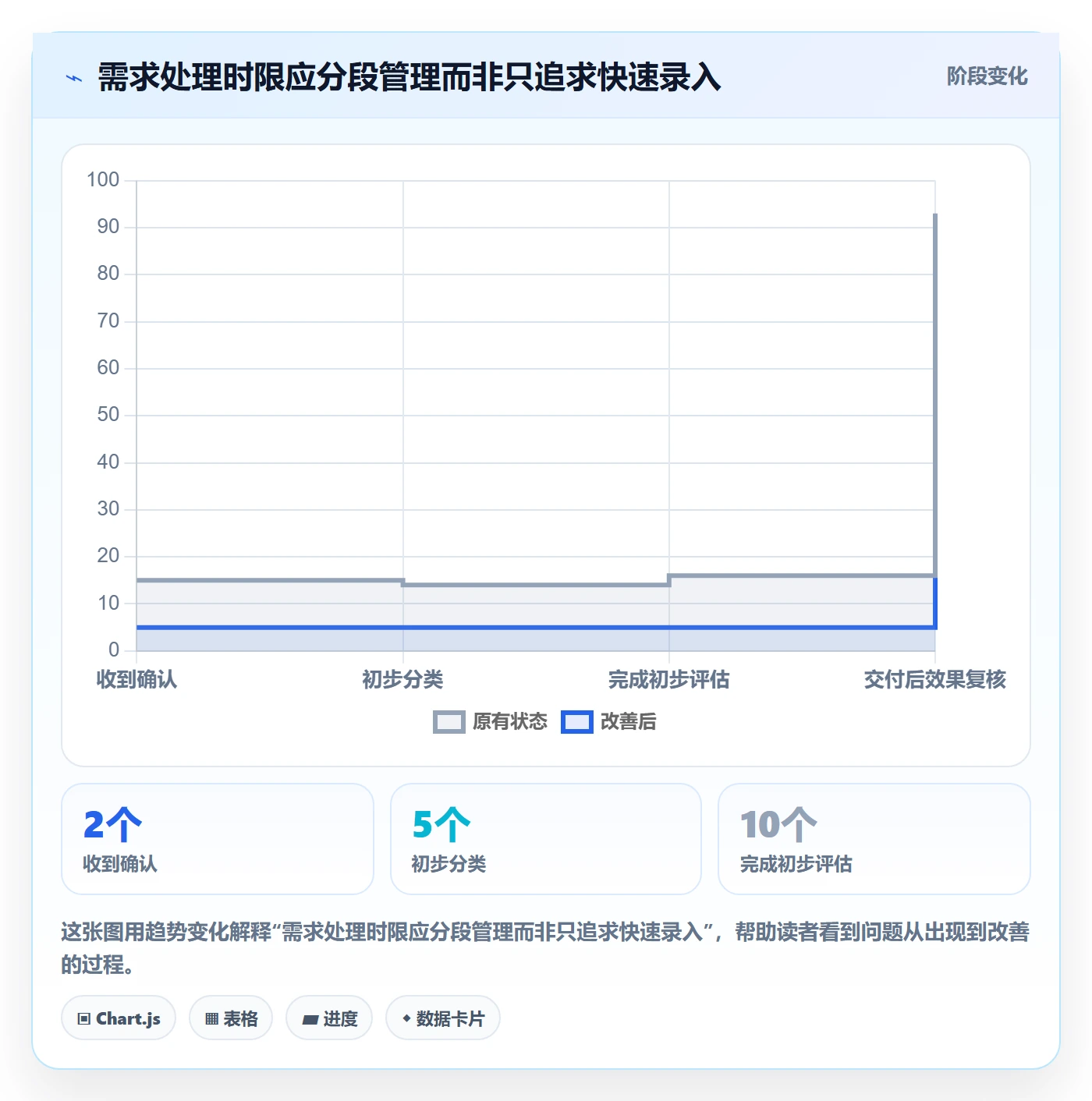The image size is (1092, 1101).
Task: Open the 10个 完成初步评估 stat card
Action: (x=874, y=839)
